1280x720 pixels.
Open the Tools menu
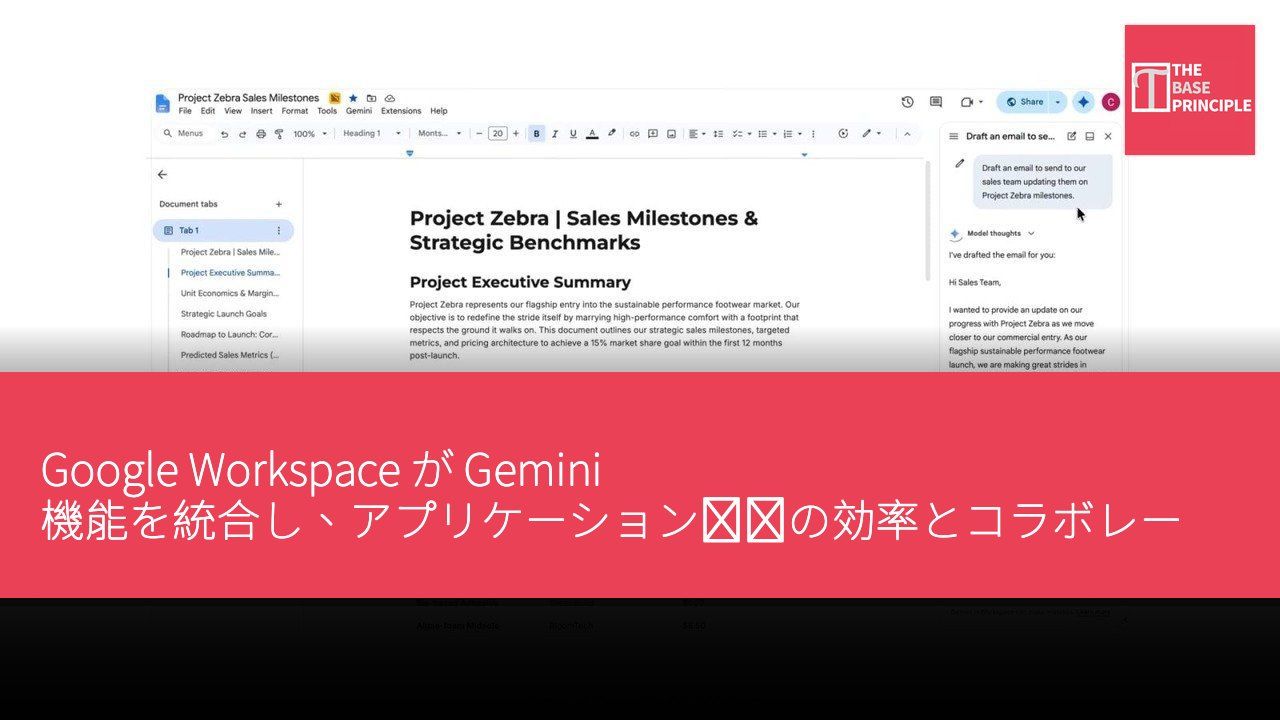click(327, 111)
